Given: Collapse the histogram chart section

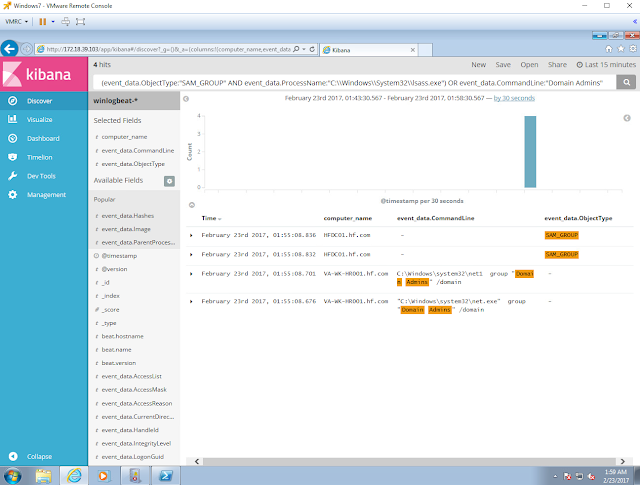Looking at the screenshot, I should tap(191, 205).
